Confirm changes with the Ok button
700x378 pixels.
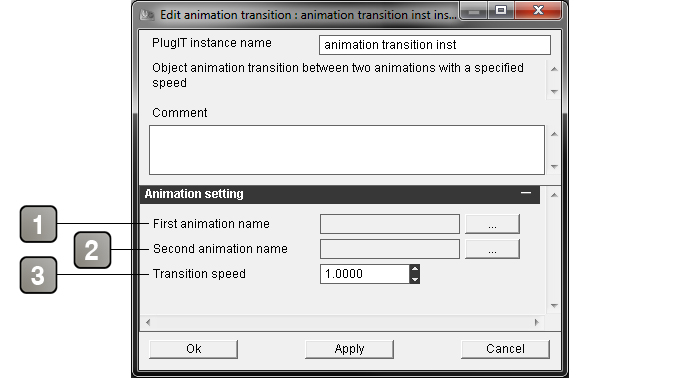193,349
